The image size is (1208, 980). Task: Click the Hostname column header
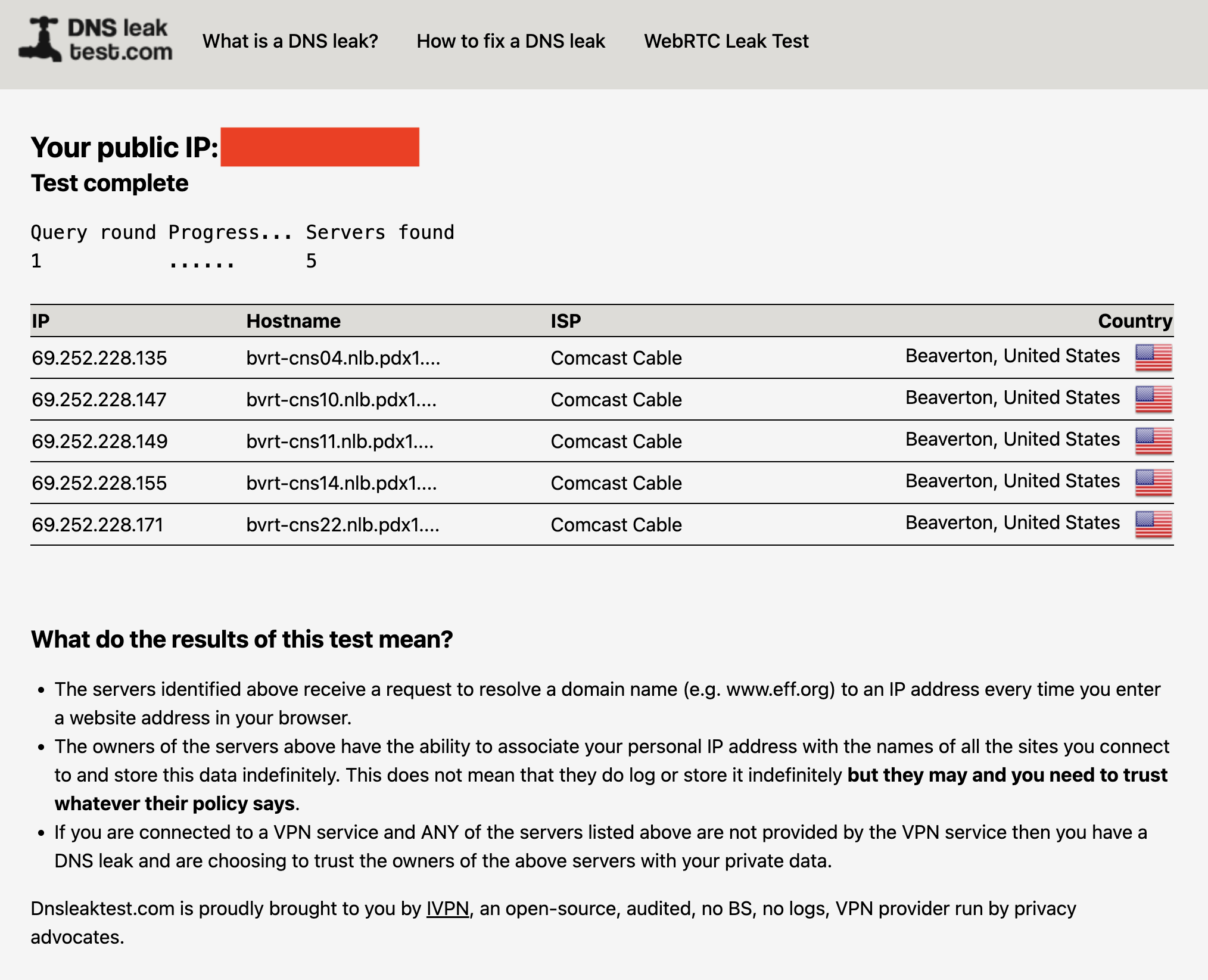click(x=292, y=321)
